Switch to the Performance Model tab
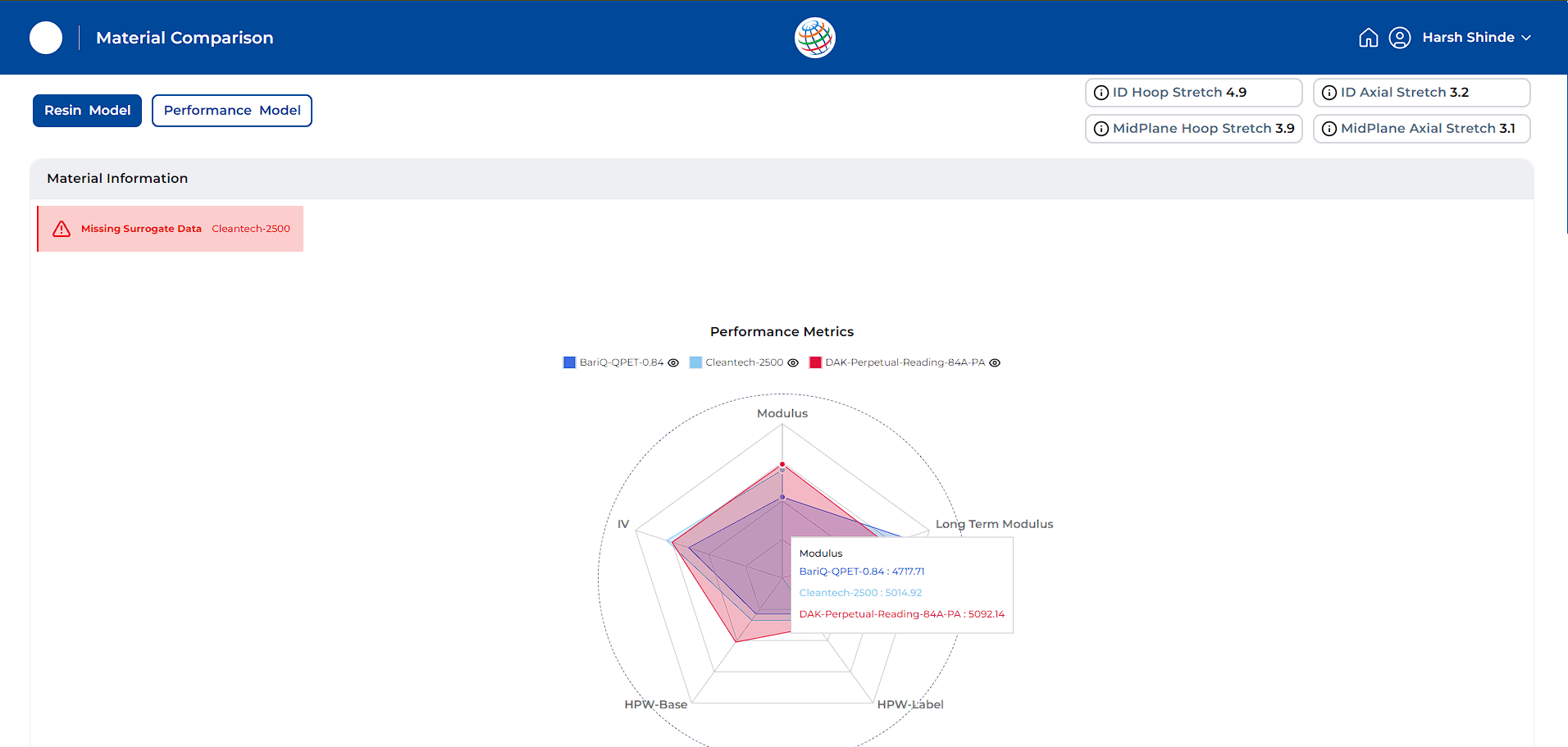Image resolution: width=1568 pixels, height=747 pixels. (x=232, y=111)
